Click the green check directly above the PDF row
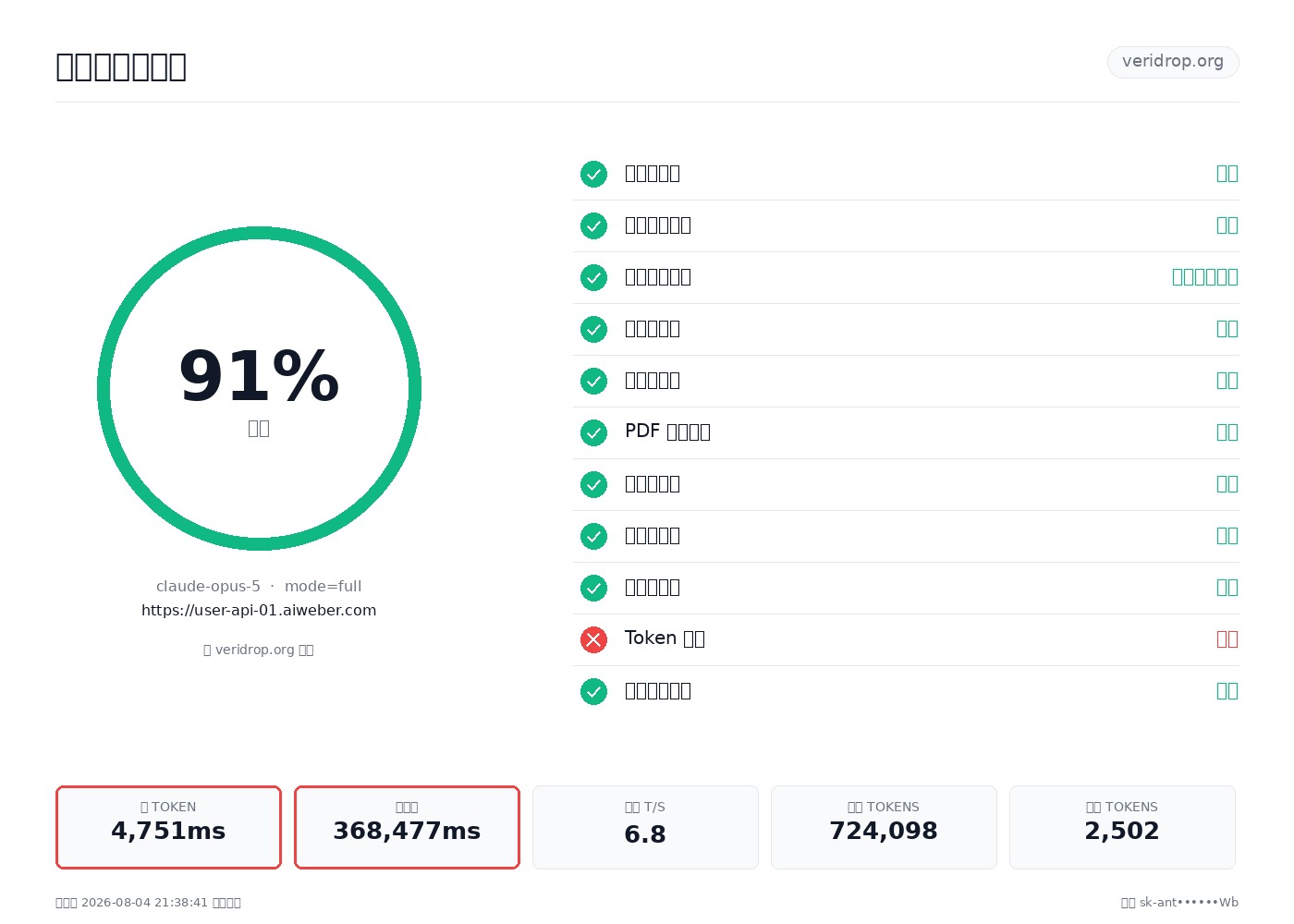Image resolution: width=1294 pixels, height=924 pixels. point(593,381)
